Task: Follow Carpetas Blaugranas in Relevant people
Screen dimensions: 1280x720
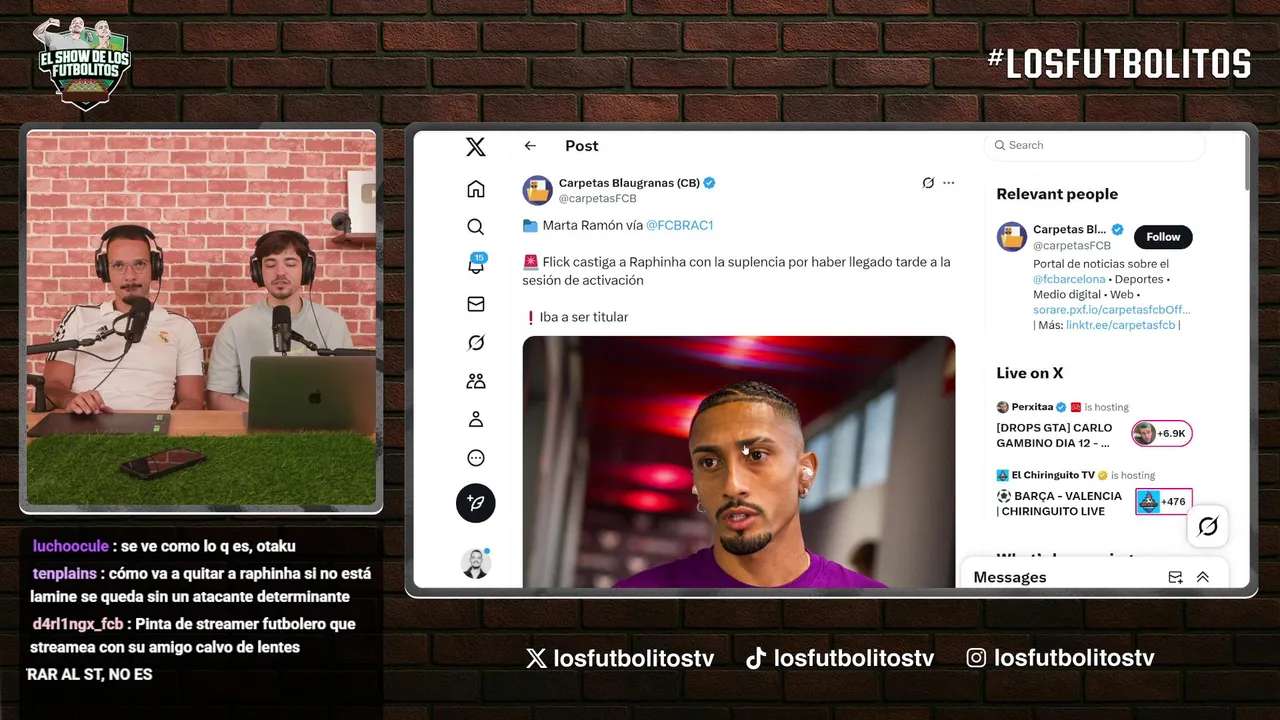Action: point(1163,237)
